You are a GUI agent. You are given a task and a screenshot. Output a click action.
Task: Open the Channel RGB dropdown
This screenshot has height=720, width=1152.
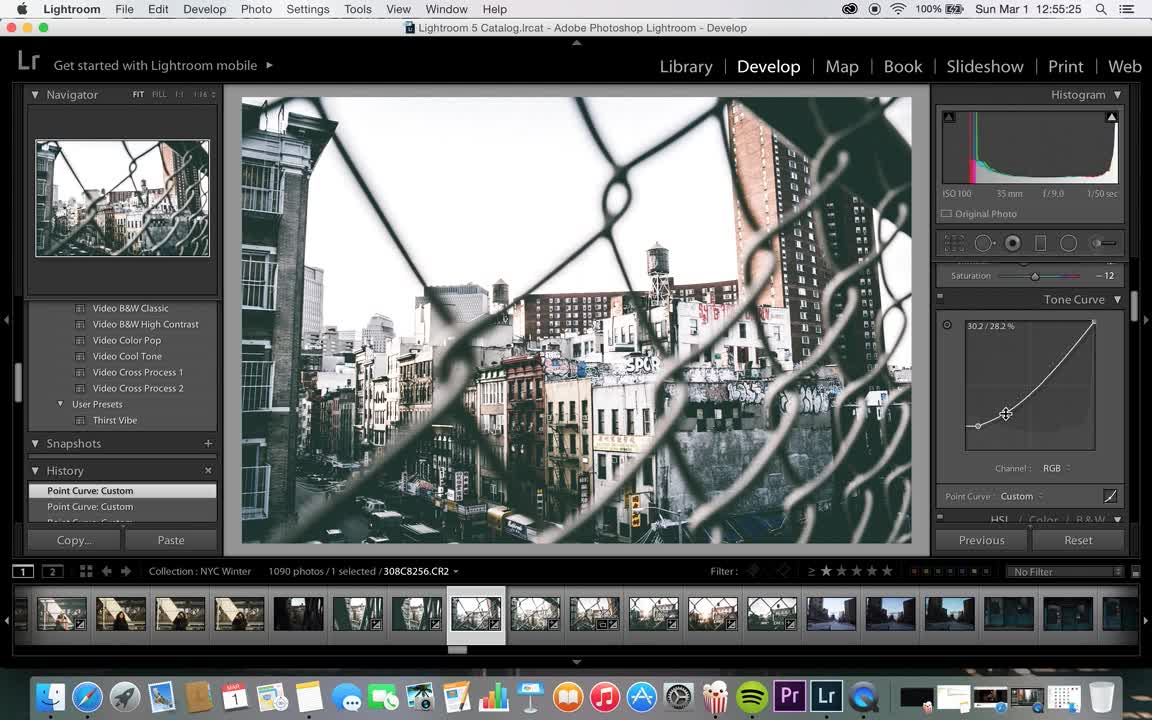[x=1056, y=468]
